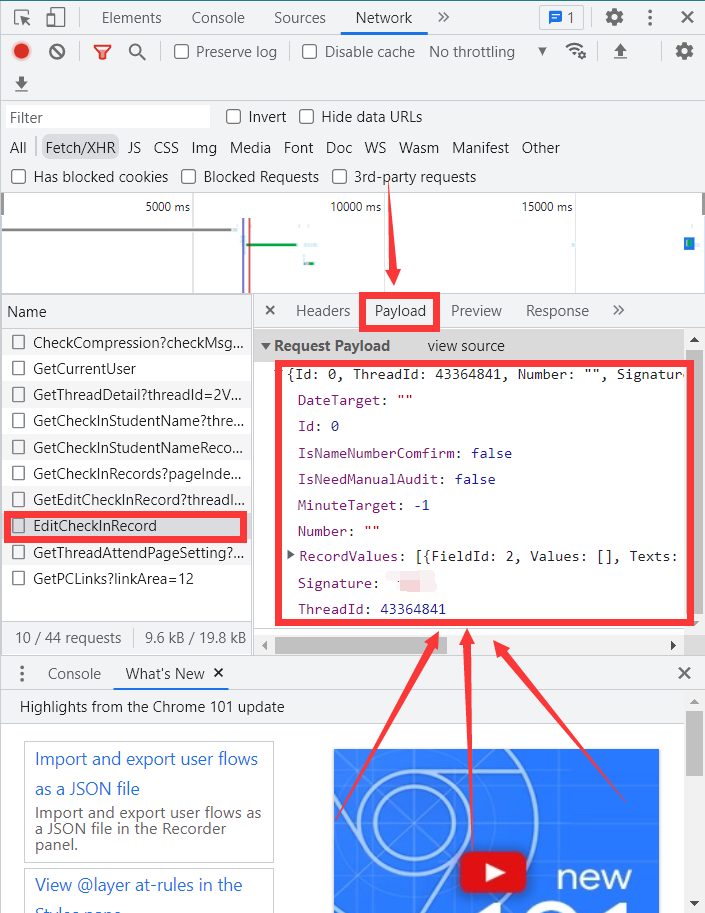Open the DevTools three-dot customize menu

pos(650,17)
